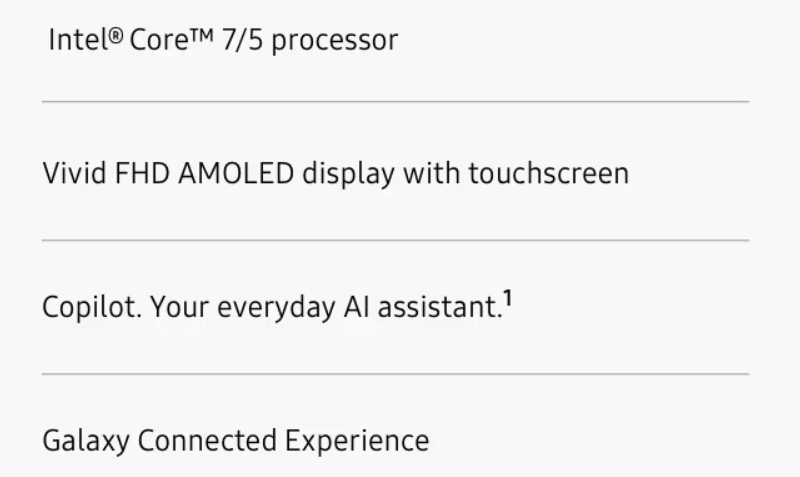Click the word touchscreen
800x477 pixels.
(x=549, y=173)
